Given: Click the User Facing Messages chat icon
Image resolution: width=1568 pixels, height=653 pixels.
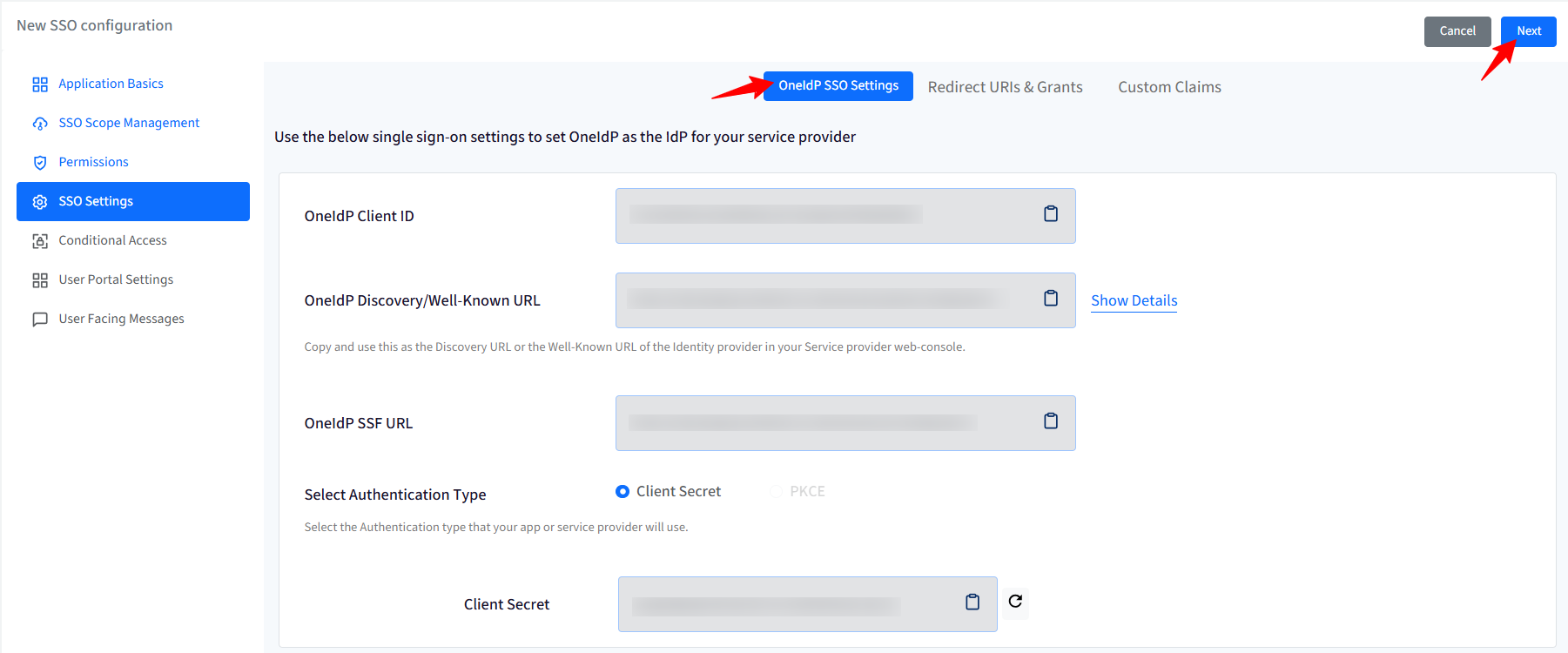Looking at the screenshot, I should point(40,320).
